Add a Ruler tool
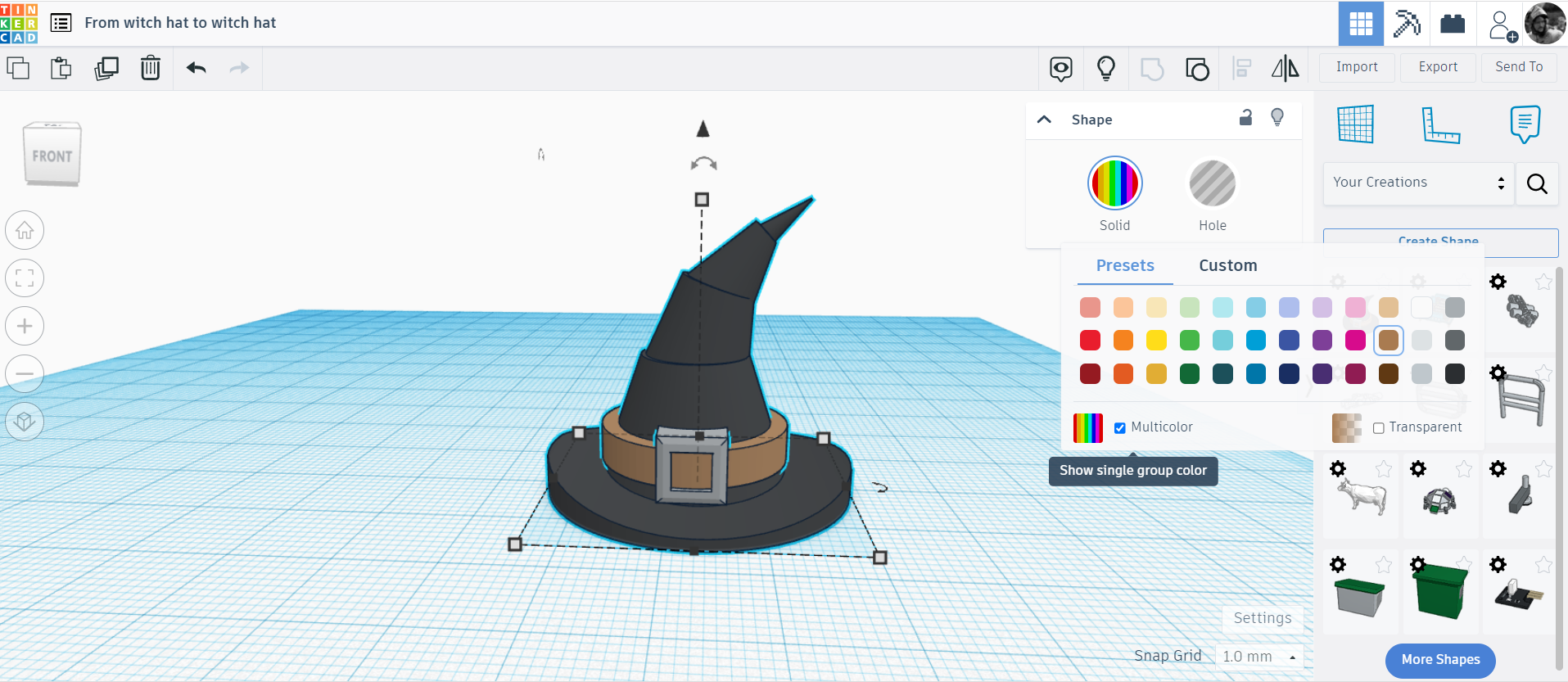 click(x=1440, y=124)
